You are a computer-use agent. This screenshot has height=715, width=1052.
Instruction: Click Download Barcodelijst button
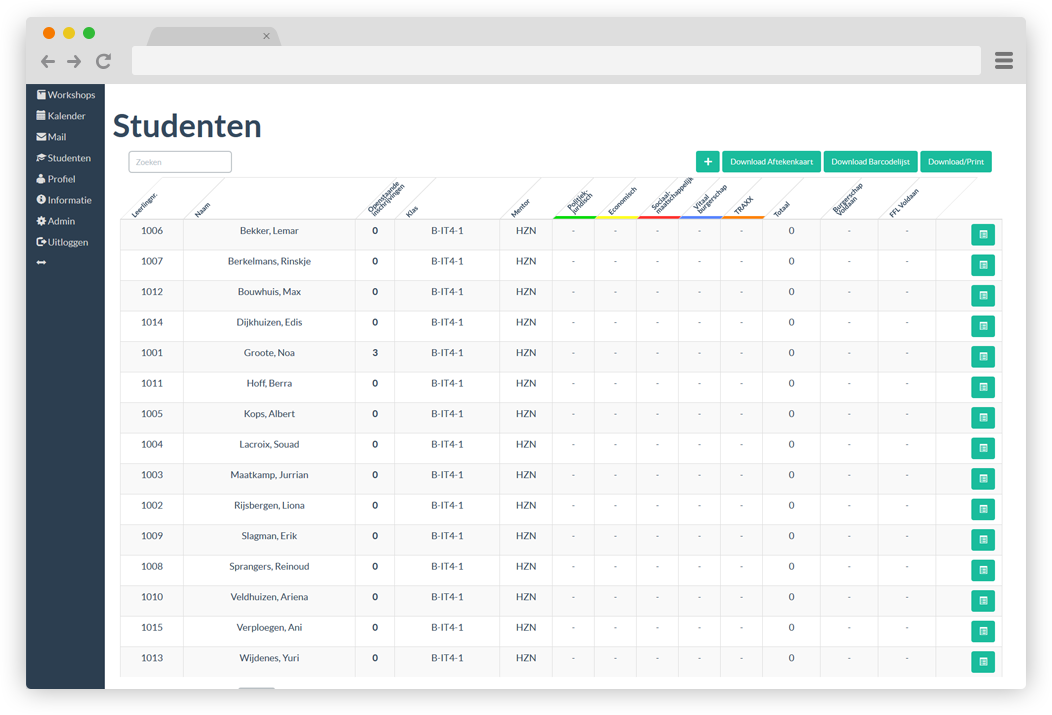[870, 162]
